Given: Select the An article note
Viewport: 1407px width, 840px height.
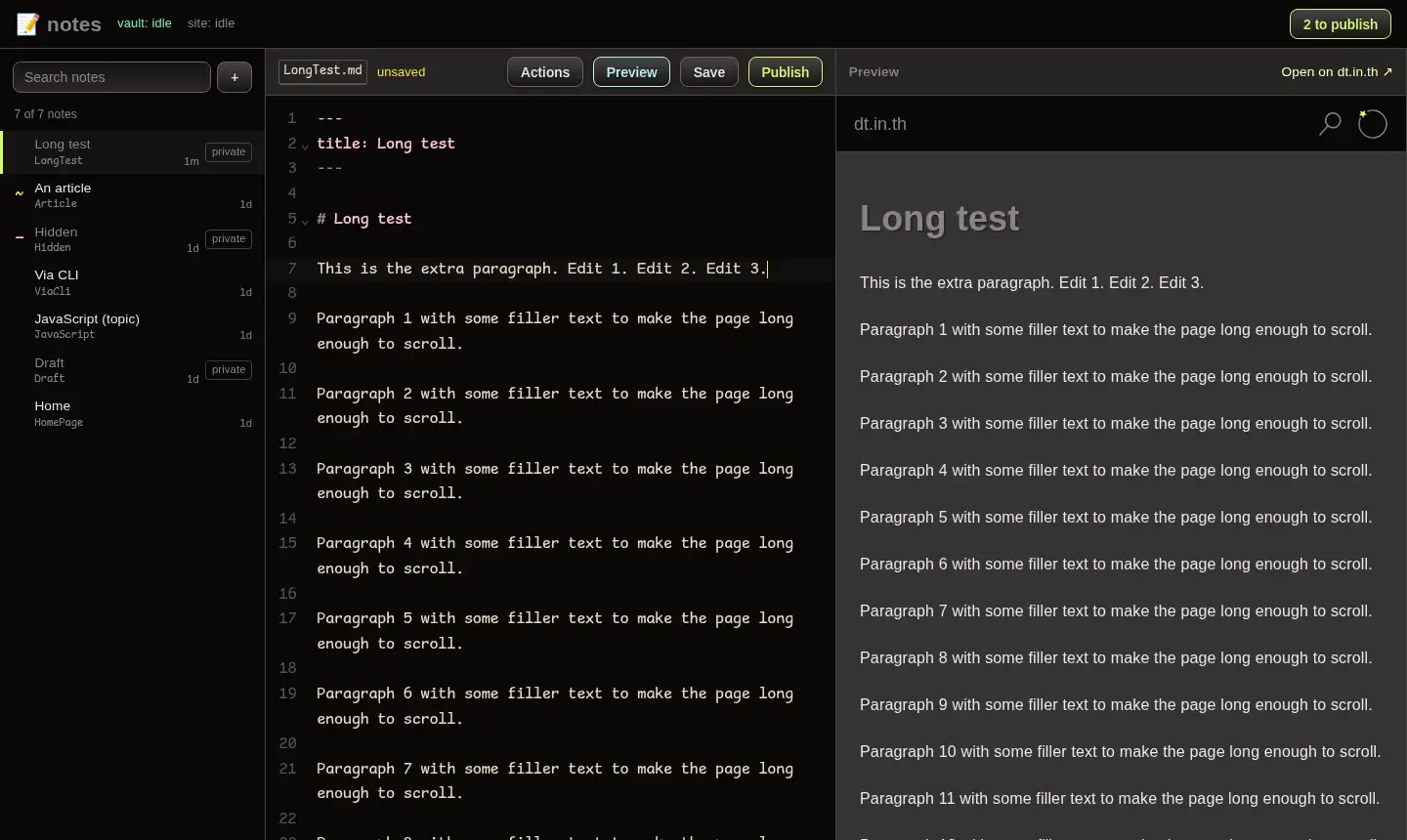Looking at the screenshot, I should [133, 195].
